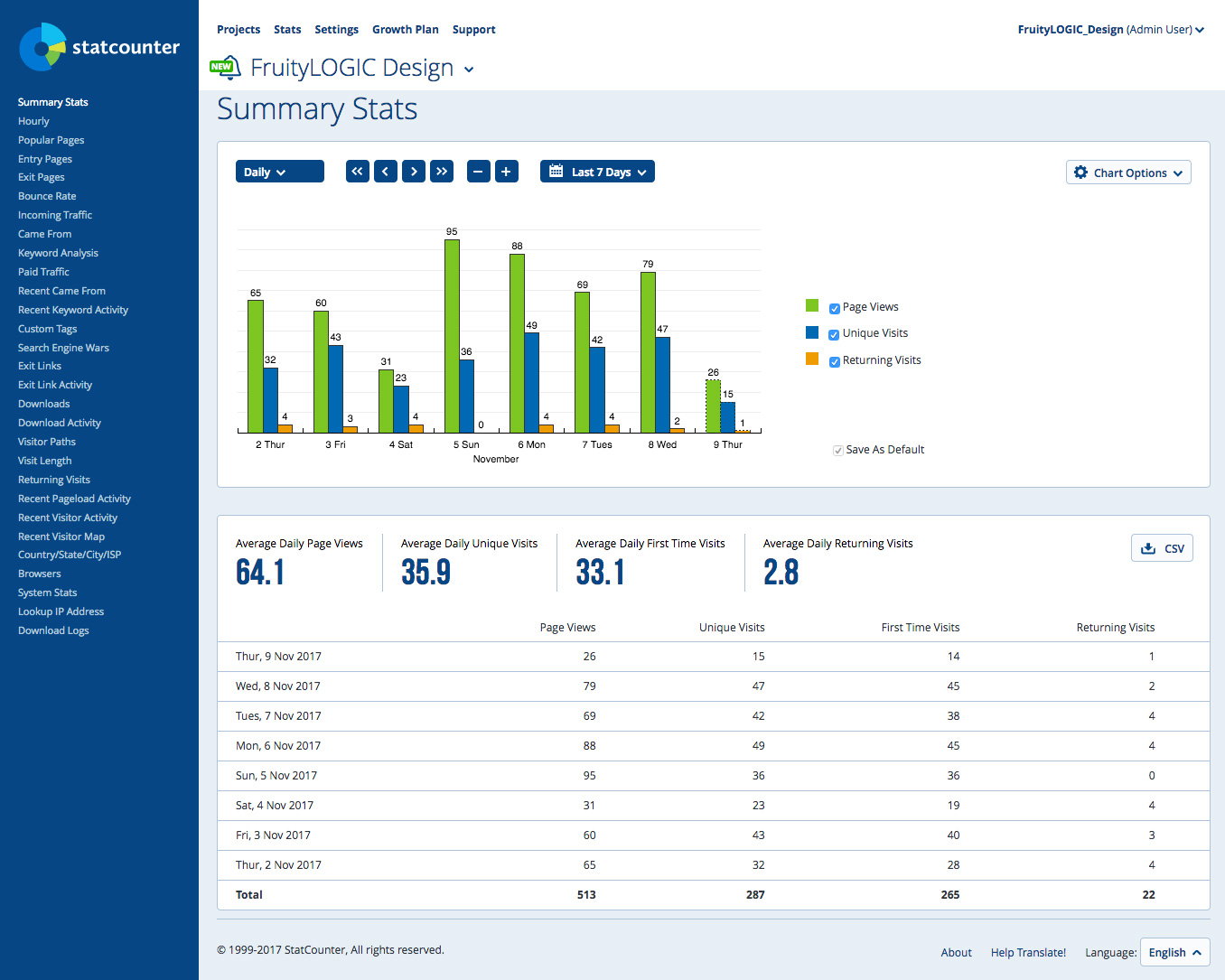
Task: Toggle the Save As Default checkbox
Action: tap(838, 450)
